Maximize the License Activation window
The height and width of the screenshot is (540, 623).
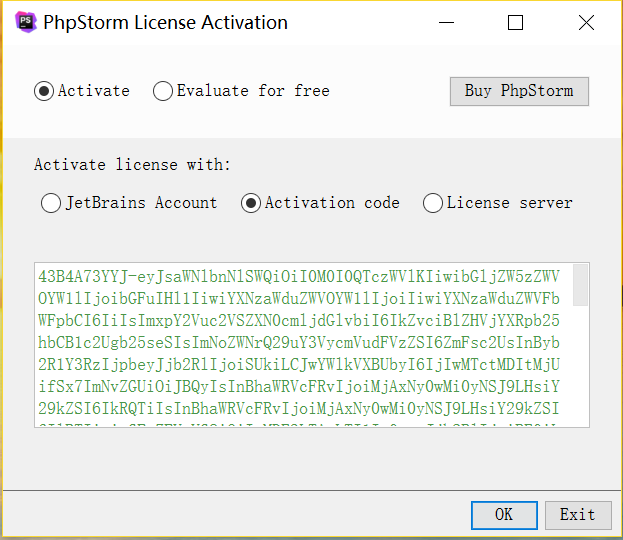pyautogui.click(x=515, y=23)
